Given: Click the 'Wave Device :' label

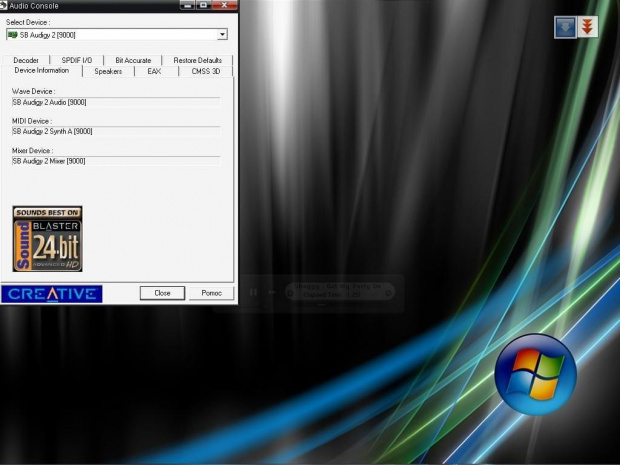Looking at the screenshot, I should [x=34, y=91].
